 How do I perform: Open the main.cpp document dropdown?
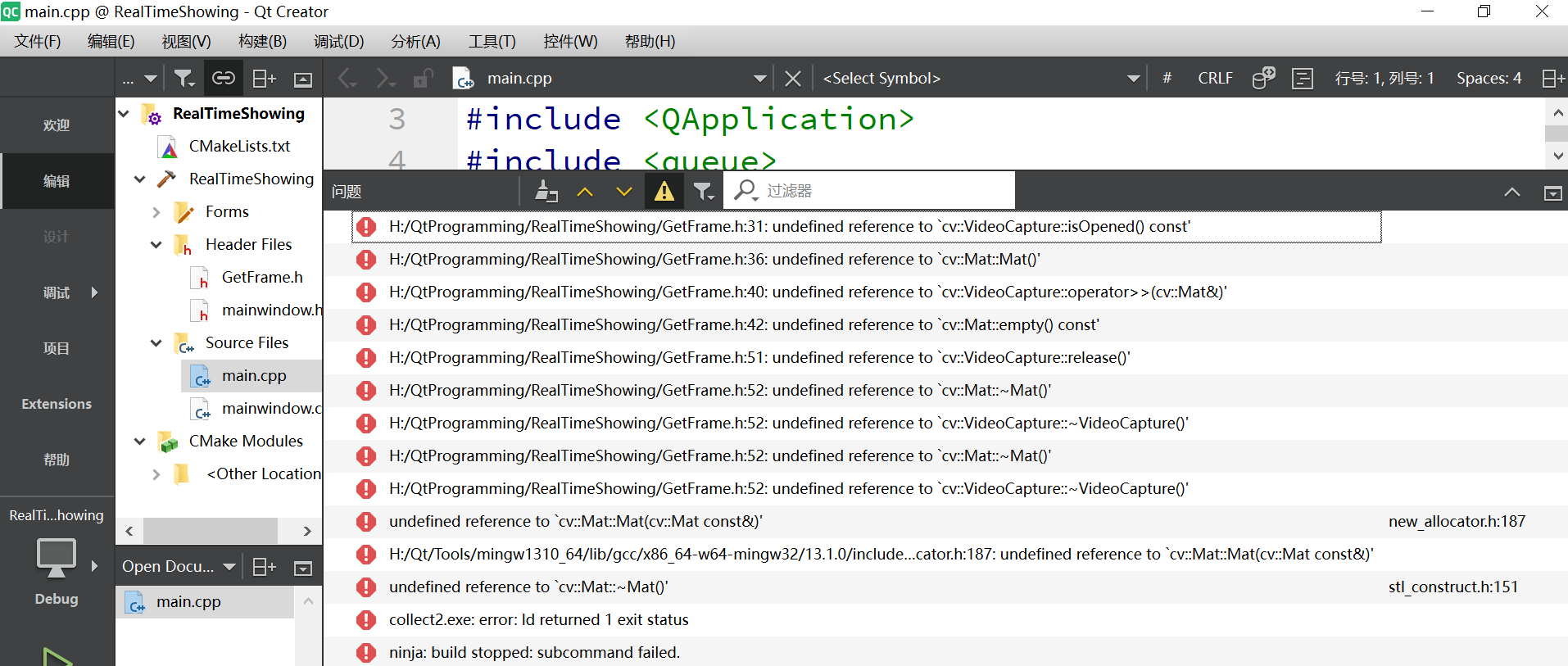[759, 79]
